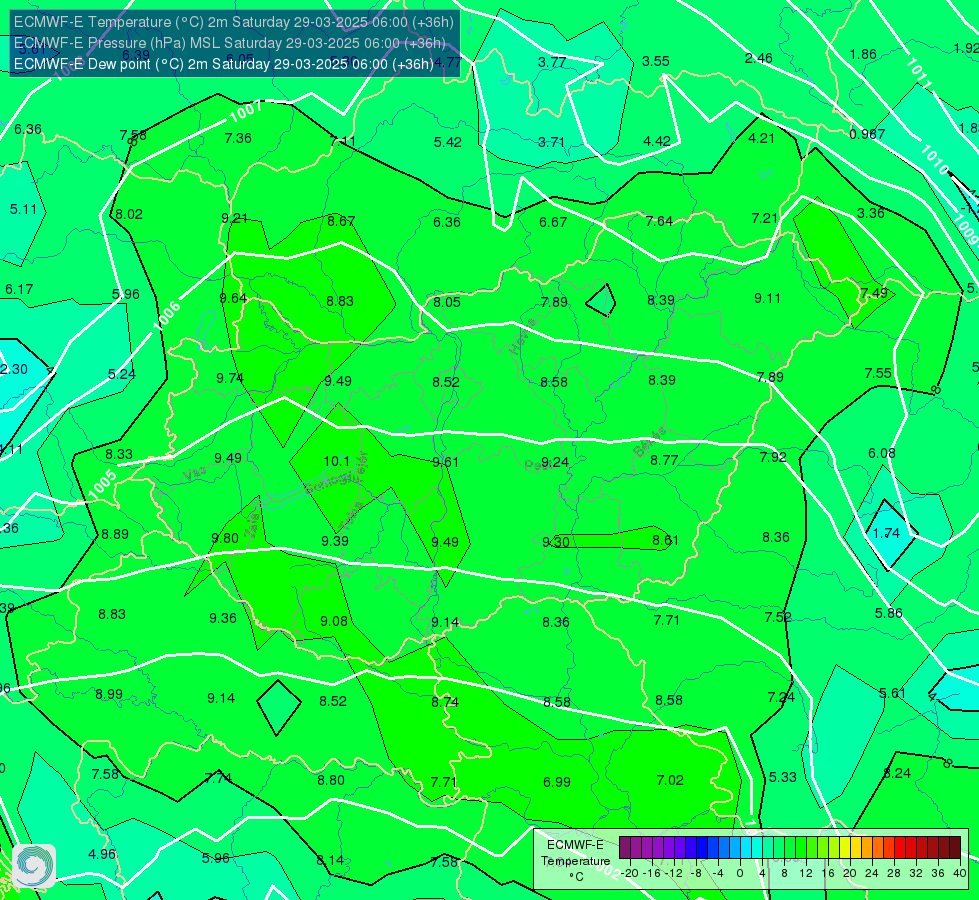Click the 4.21 temperature value
The image size is (979, 900).
point(762,139)
